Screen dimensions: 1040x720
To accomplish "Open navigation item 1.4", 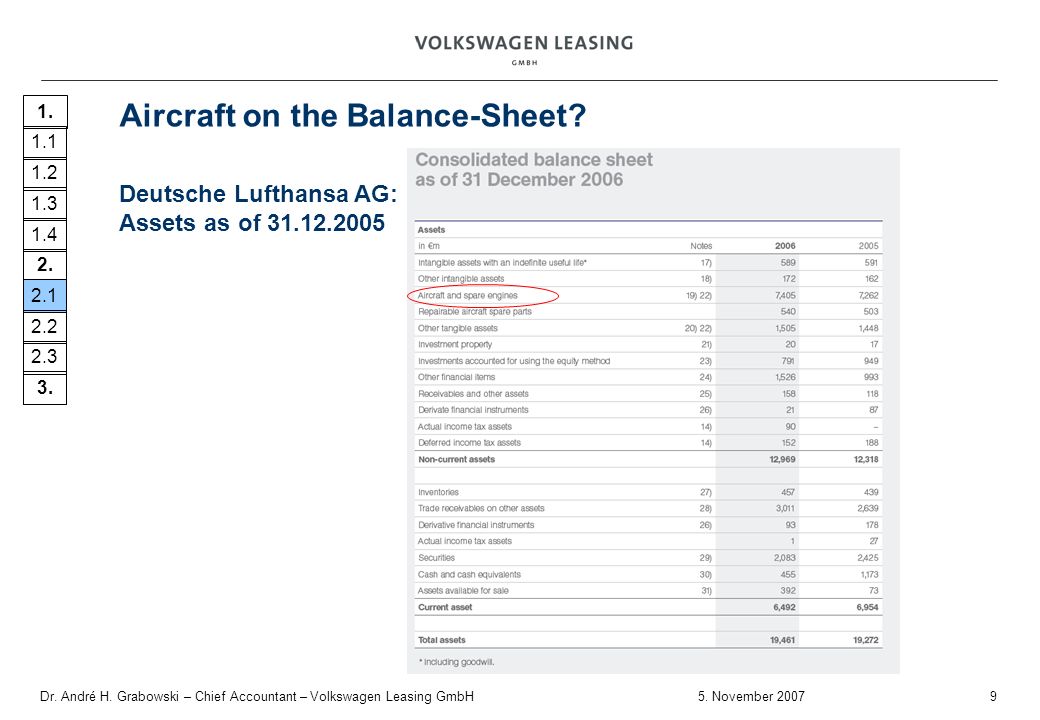I will 45,235.
